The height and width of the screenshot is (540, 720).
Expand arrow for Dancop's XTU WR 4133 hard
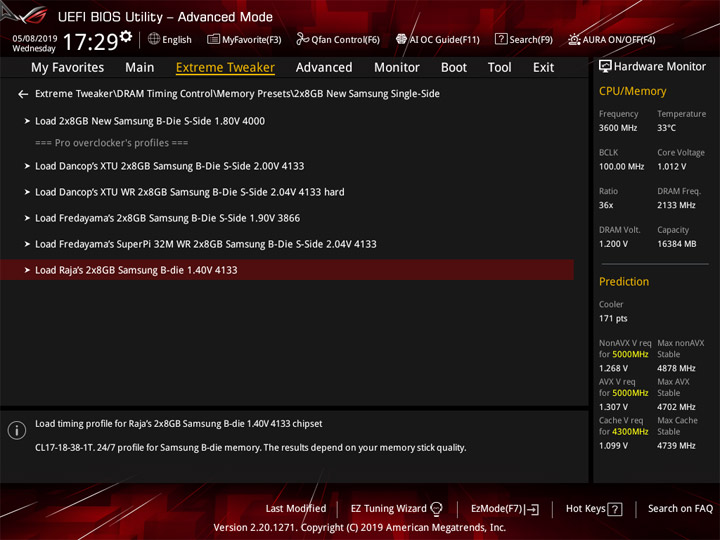[x=27, y=192]
